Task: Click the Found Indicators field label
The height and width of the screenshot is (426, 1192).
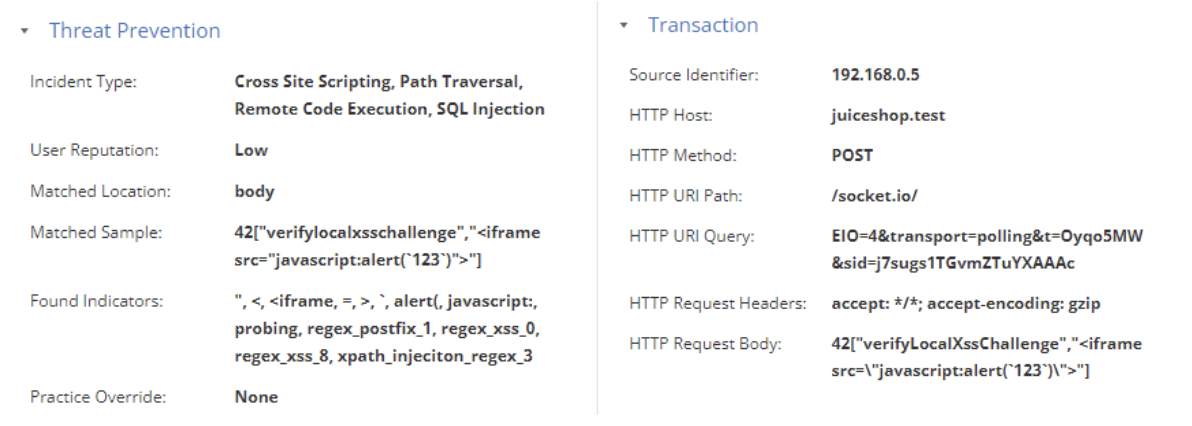Action: pyautogui.click(x=97, y=301)
